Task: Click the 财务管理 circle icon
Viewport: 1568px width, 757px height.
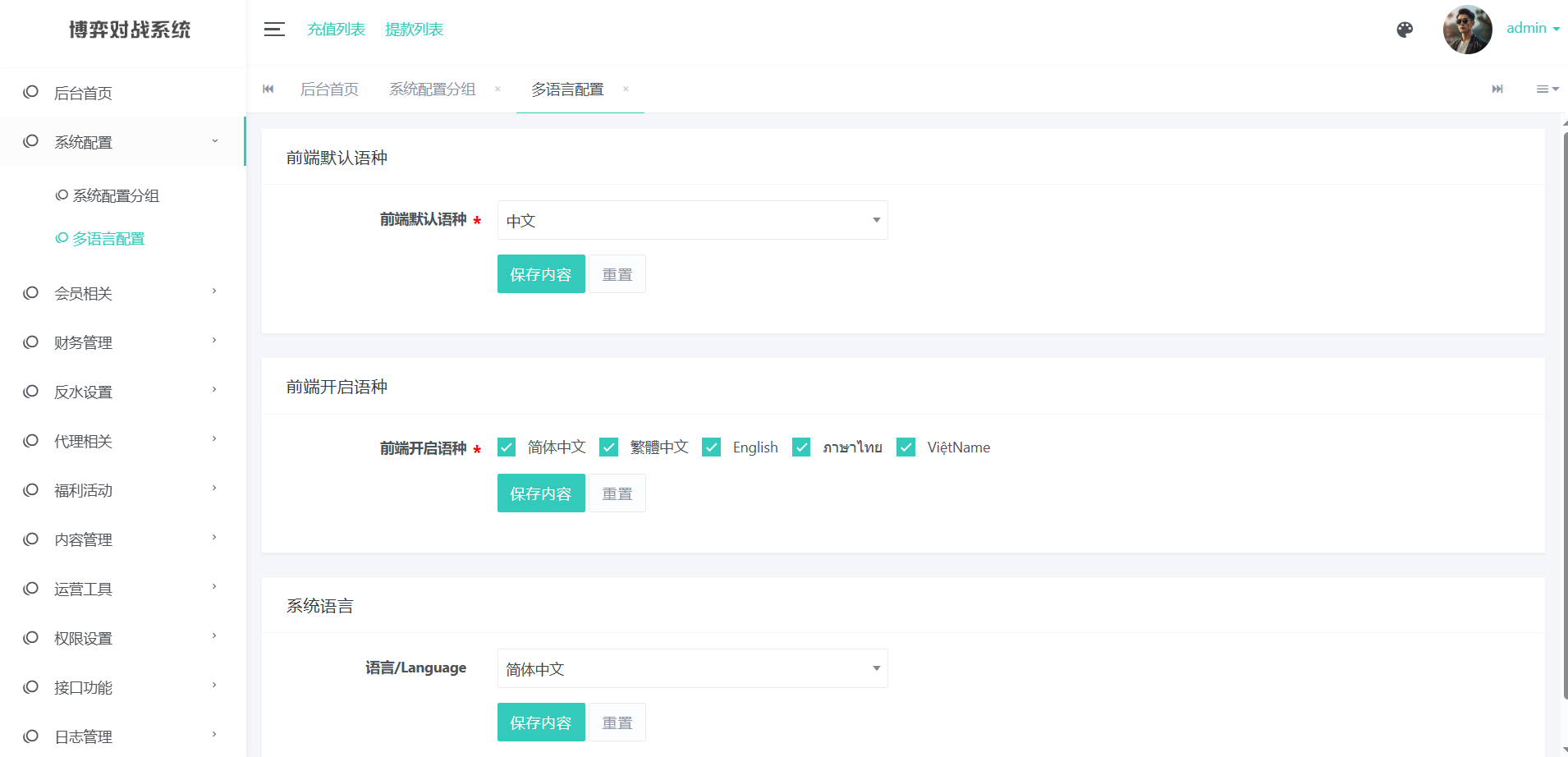Action: coord(31,342)
